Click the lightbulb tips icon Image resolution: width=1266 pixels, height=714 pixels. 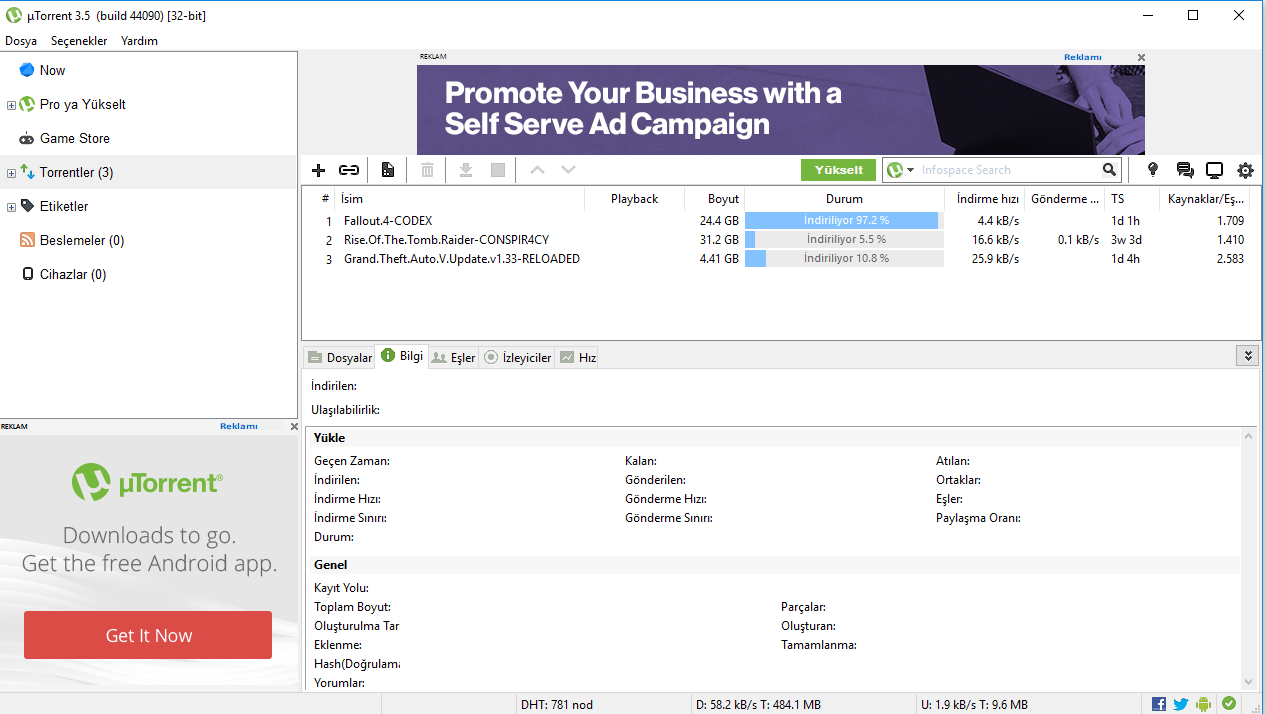tap(1153, 170)
